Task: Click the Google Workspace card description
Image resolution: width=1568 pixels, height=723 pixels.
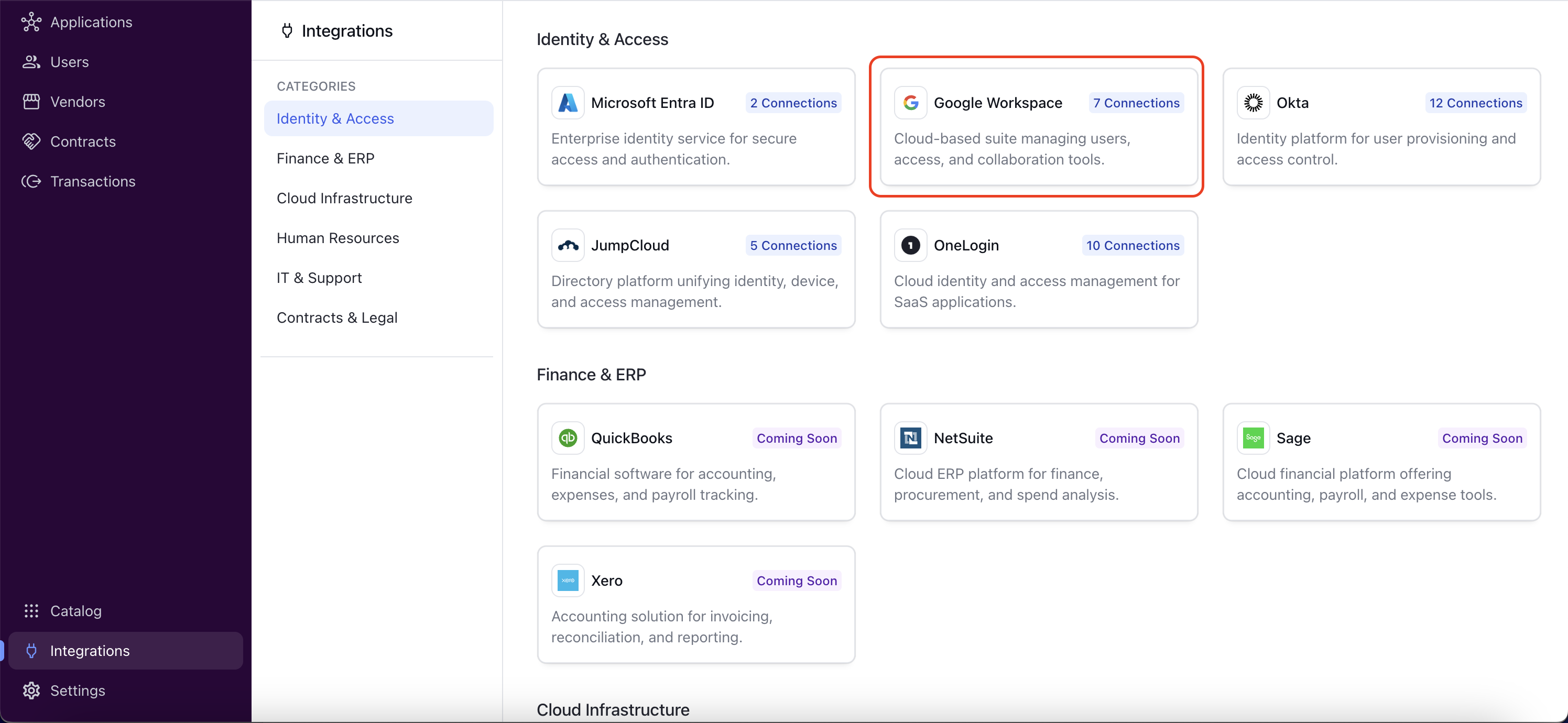Action: point(1011,149)
